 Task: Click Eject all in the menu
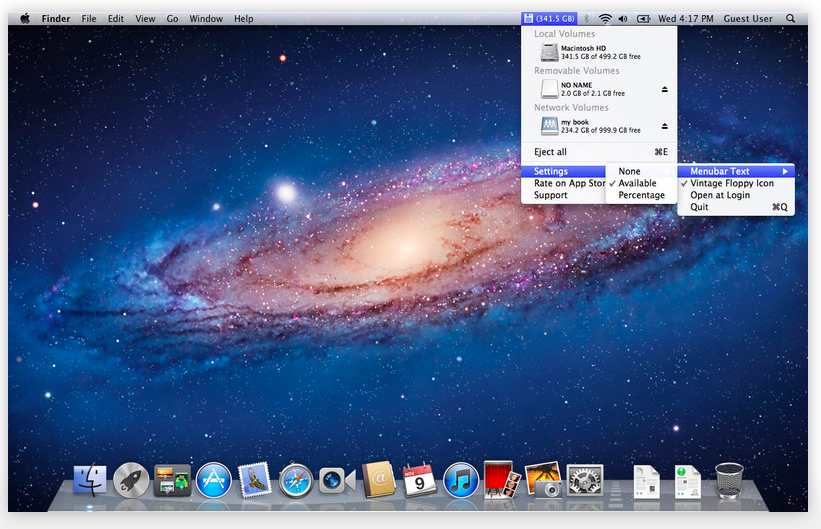pos(550,152)
